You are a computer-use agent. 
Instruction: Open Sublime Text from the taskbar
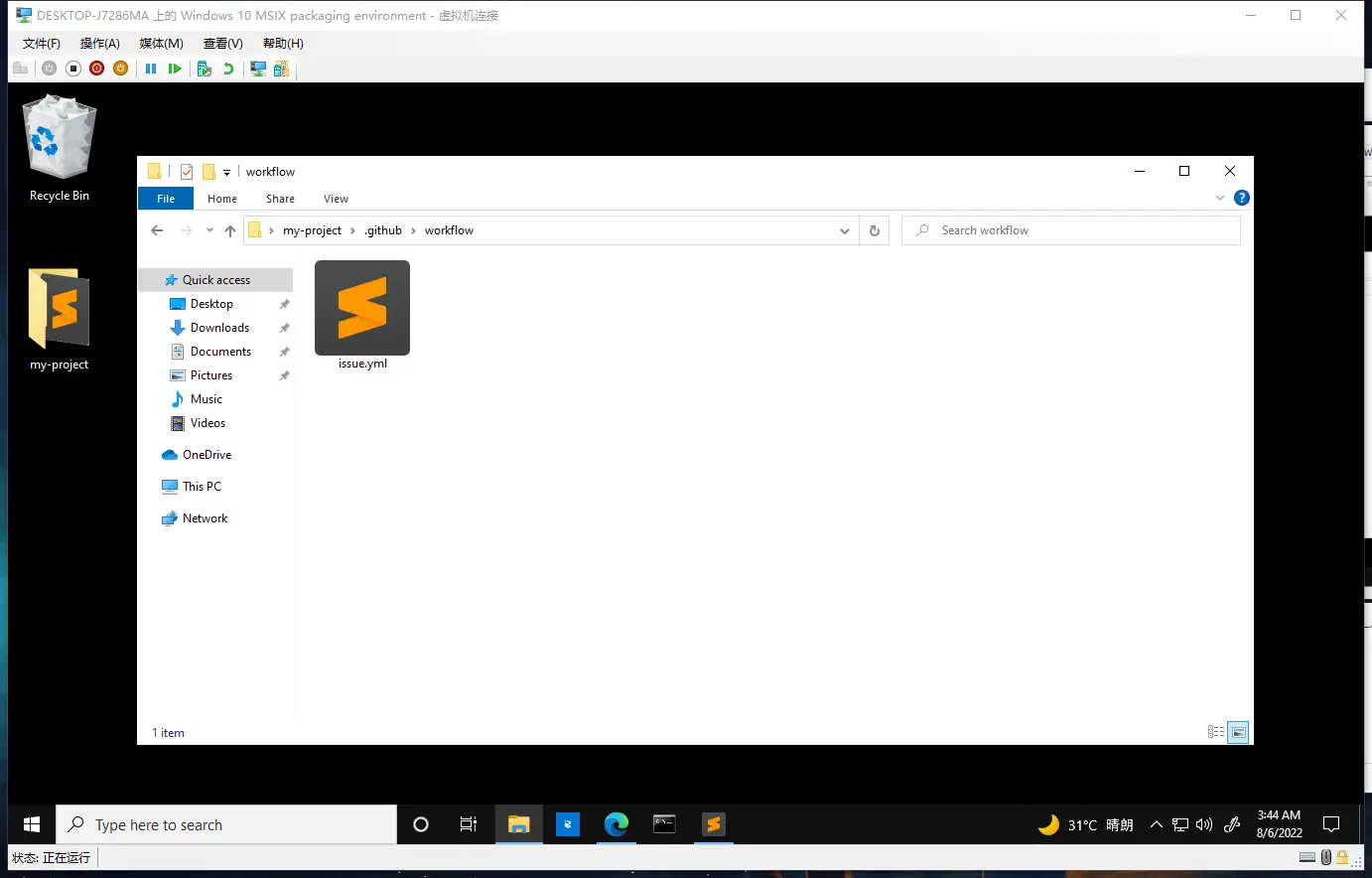(x=713, y=824)
